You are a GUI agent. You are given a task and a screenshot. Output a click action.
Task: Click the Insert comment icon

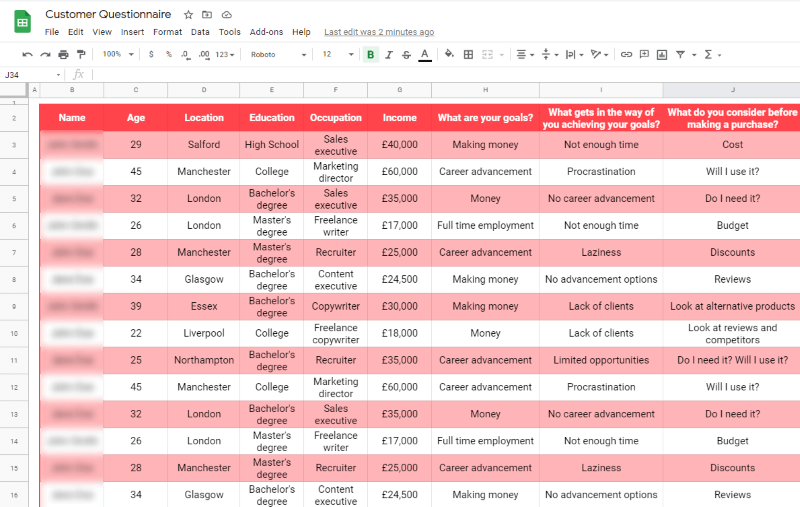pos(644,54)
